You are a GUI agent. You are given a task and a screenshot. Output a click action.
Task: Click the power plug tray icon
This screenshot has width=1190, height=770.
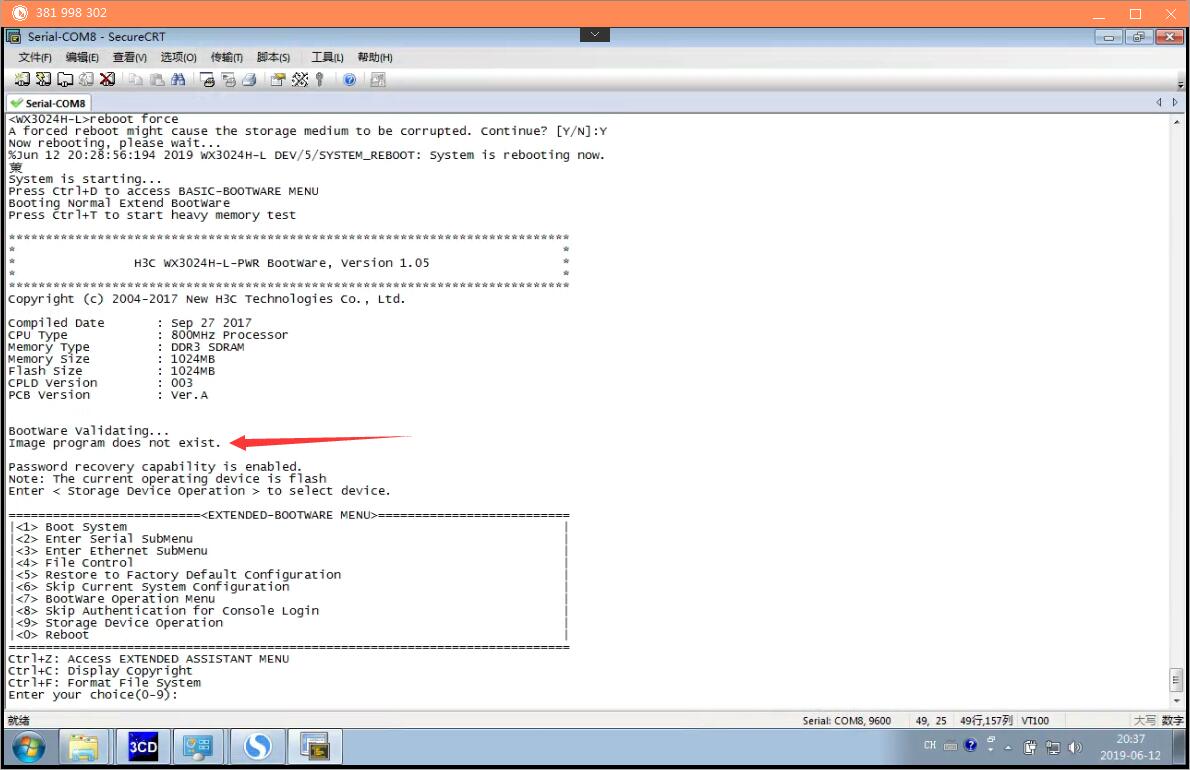(x=1030, y=747)
